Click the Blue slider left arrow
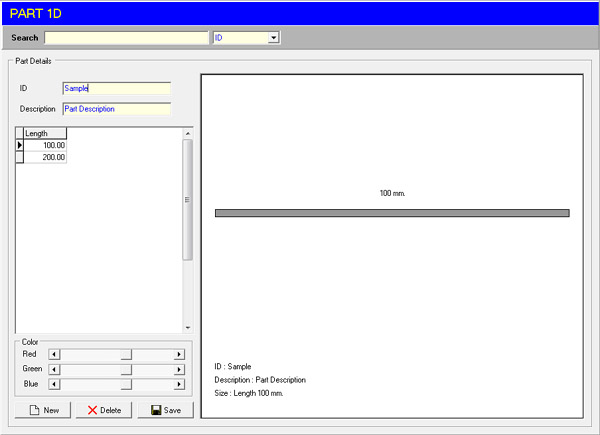The height and width of the screenshot is (435, 600). click(x=54, y=384)
